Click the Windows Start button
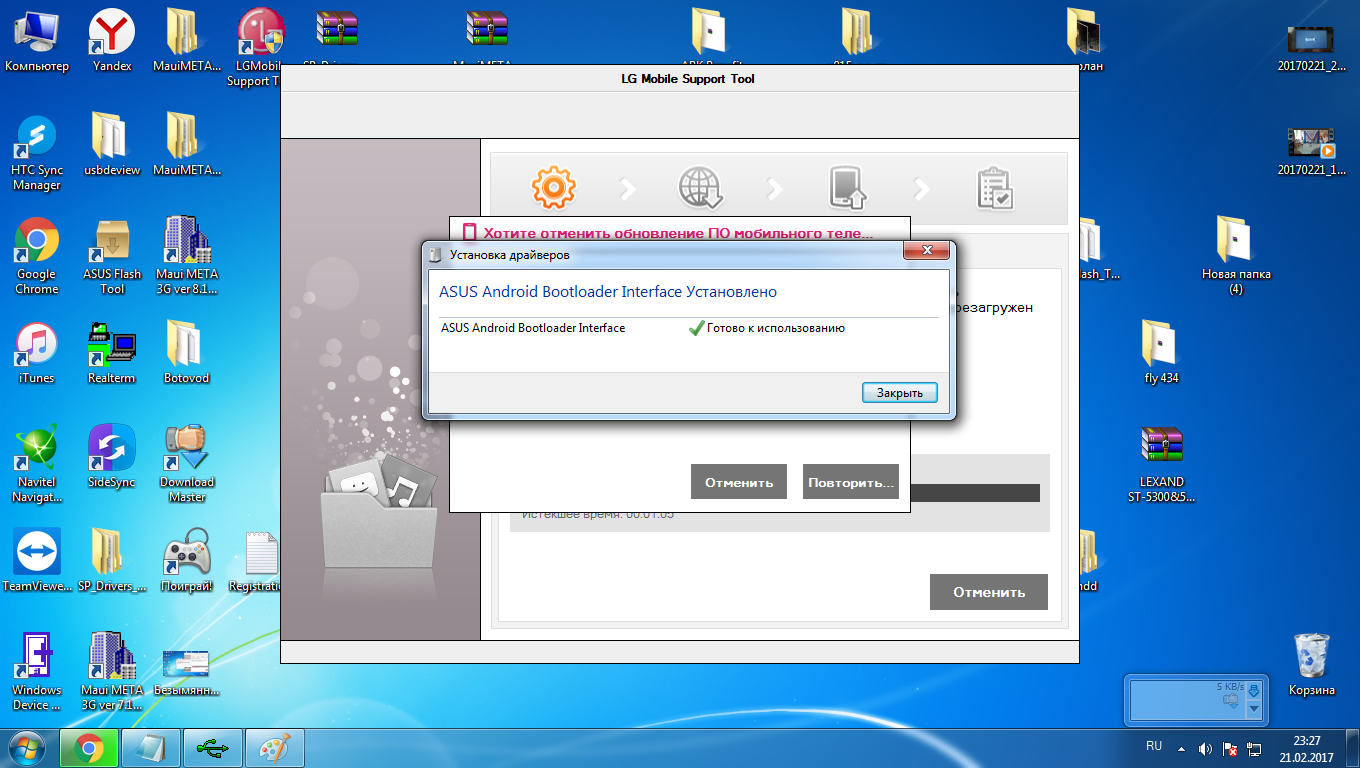This screenshot has height=768, width=1360. point(28,747)
